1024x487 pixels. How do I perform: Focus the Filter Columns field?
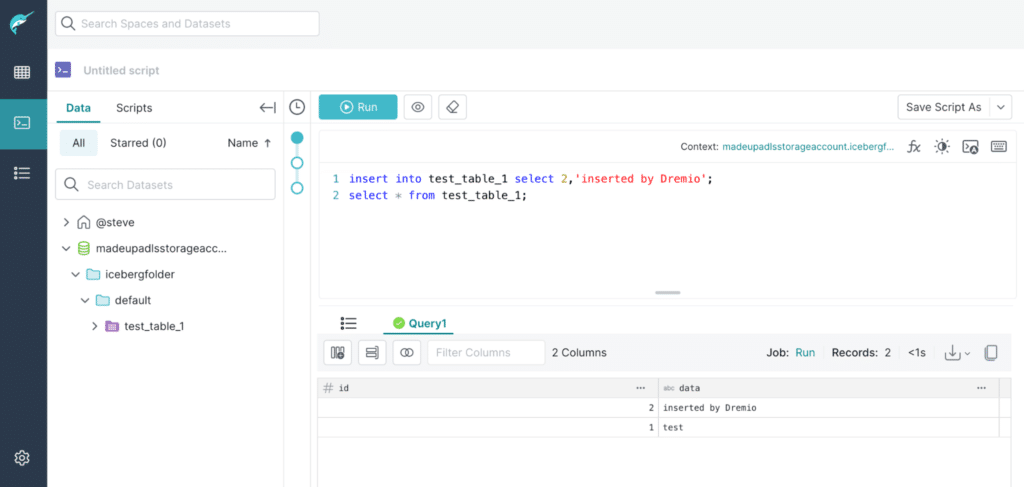486,353
